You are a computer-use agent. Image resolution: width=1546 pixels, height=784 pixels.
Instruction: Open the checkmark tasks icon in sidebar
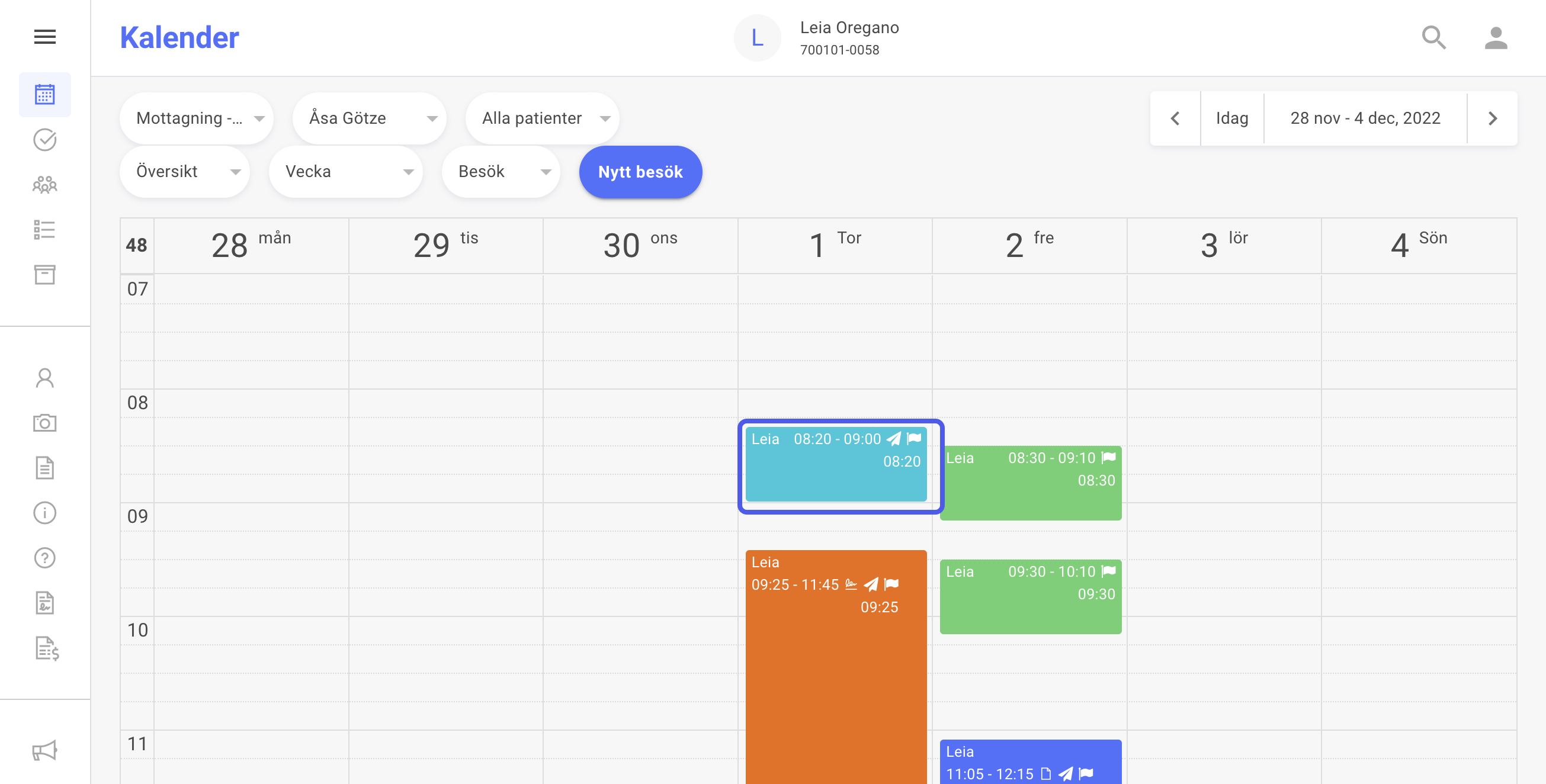click(44, 140)
